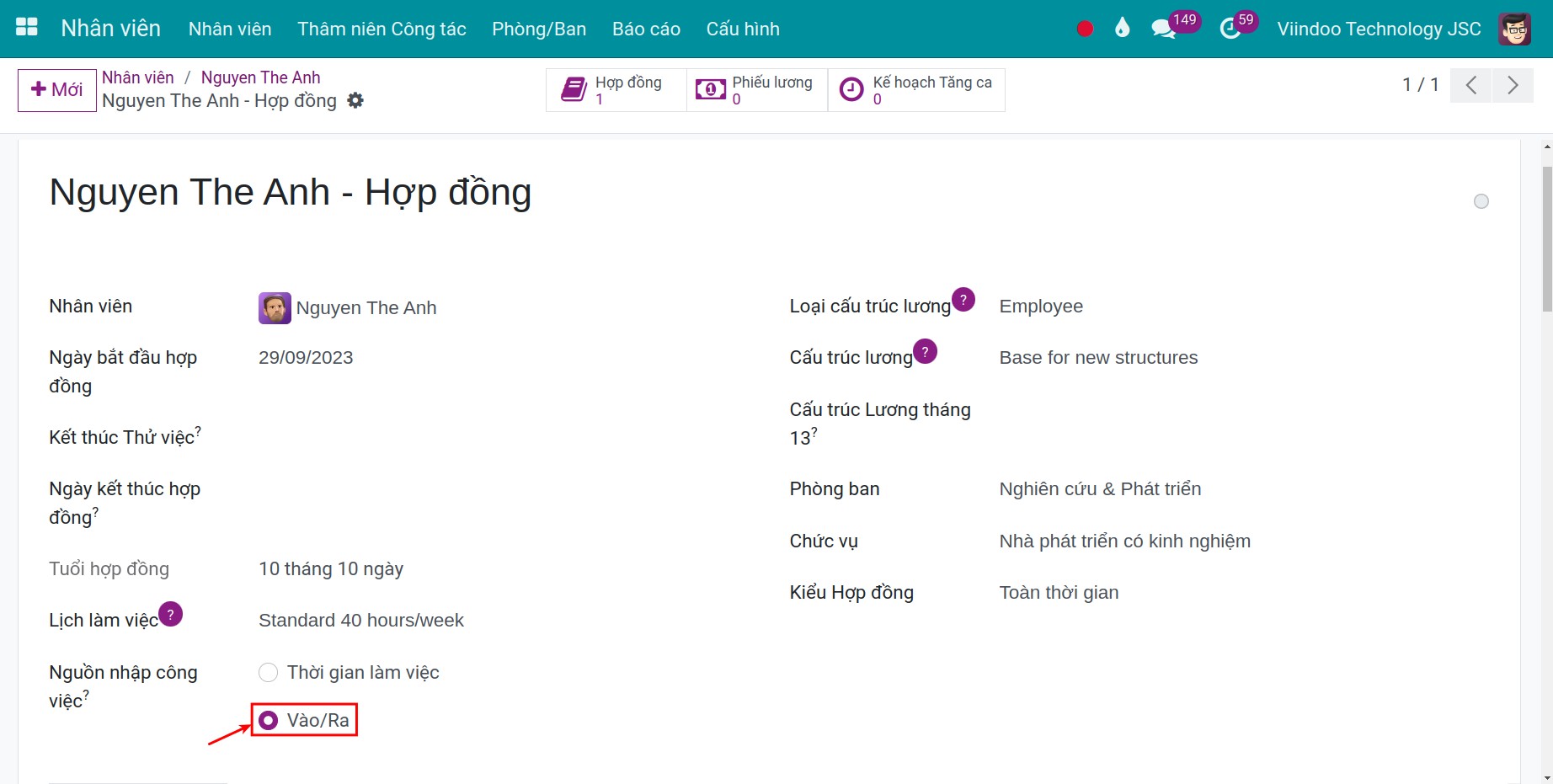Open Phiếu lương stat button

click(757, 90)
